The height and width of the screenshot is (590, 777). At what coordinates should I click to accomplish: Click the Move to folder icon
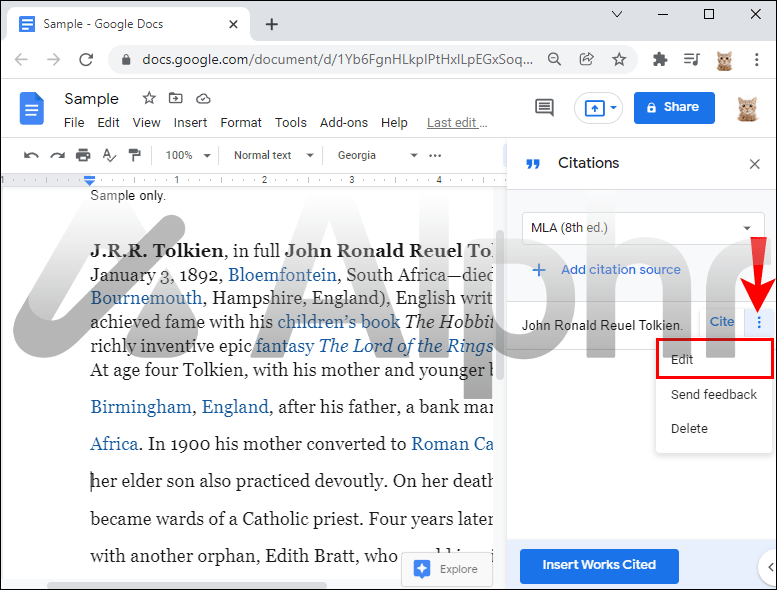(175, 98)
